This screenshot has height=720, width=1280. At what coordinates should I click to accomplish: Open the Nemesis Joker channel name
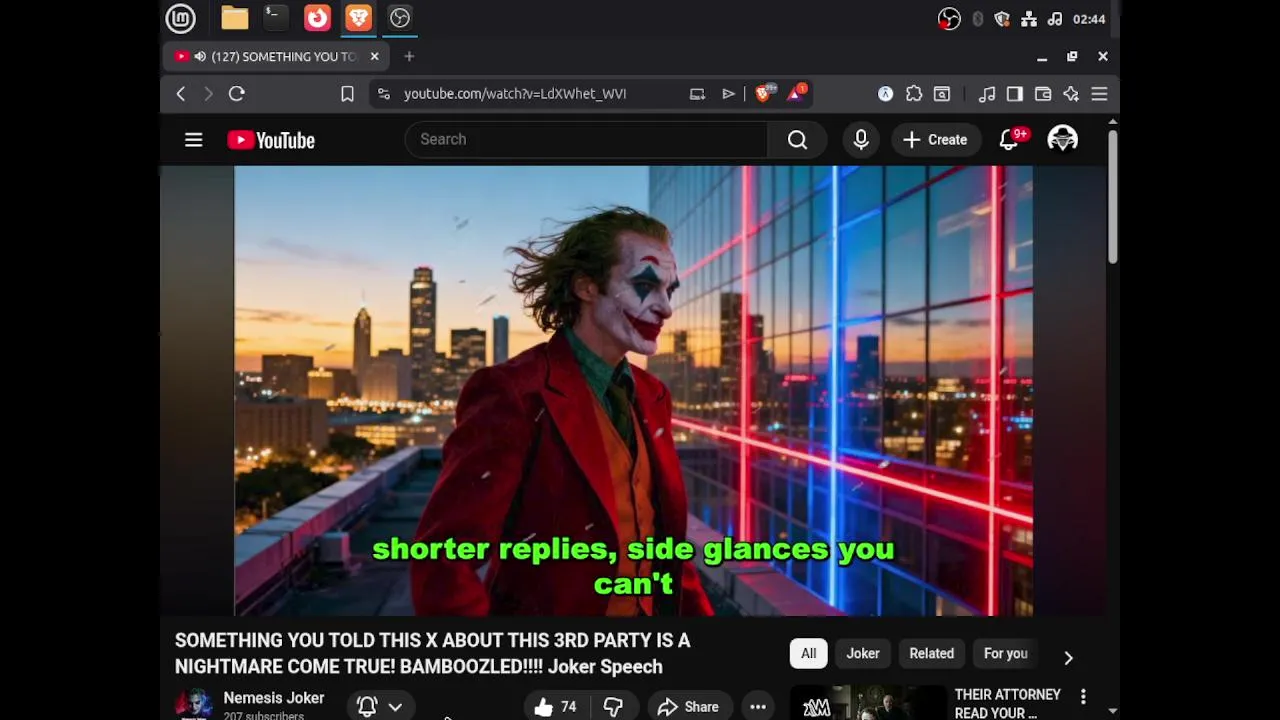(x=274, y=698)
